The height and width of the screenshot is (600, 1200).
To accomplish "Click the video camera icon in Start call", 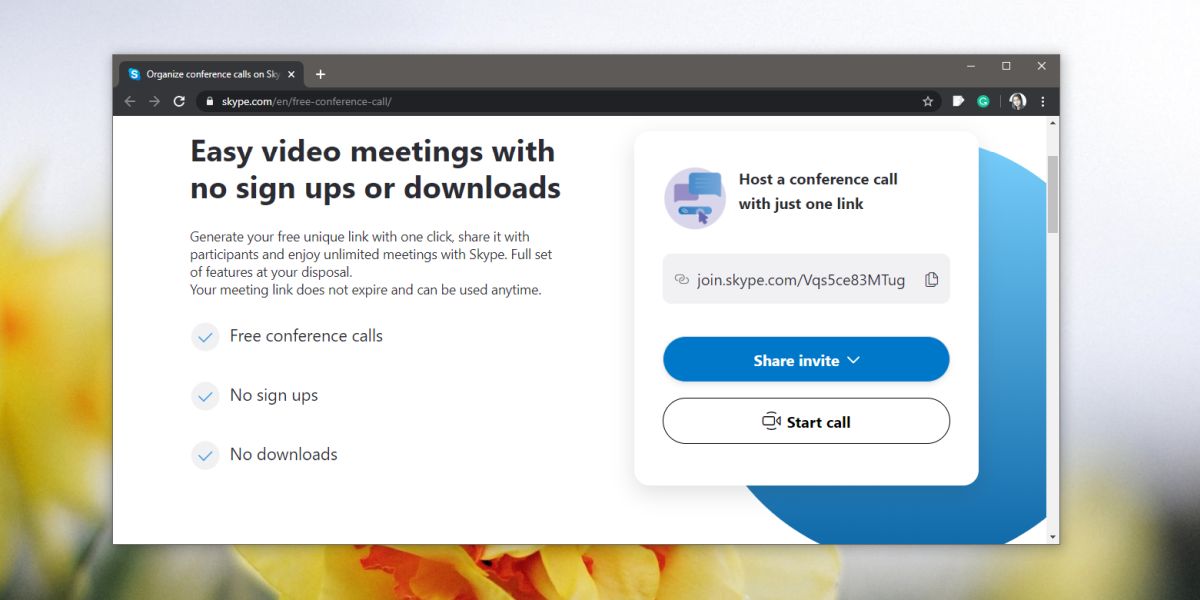I will click(771, 421).
